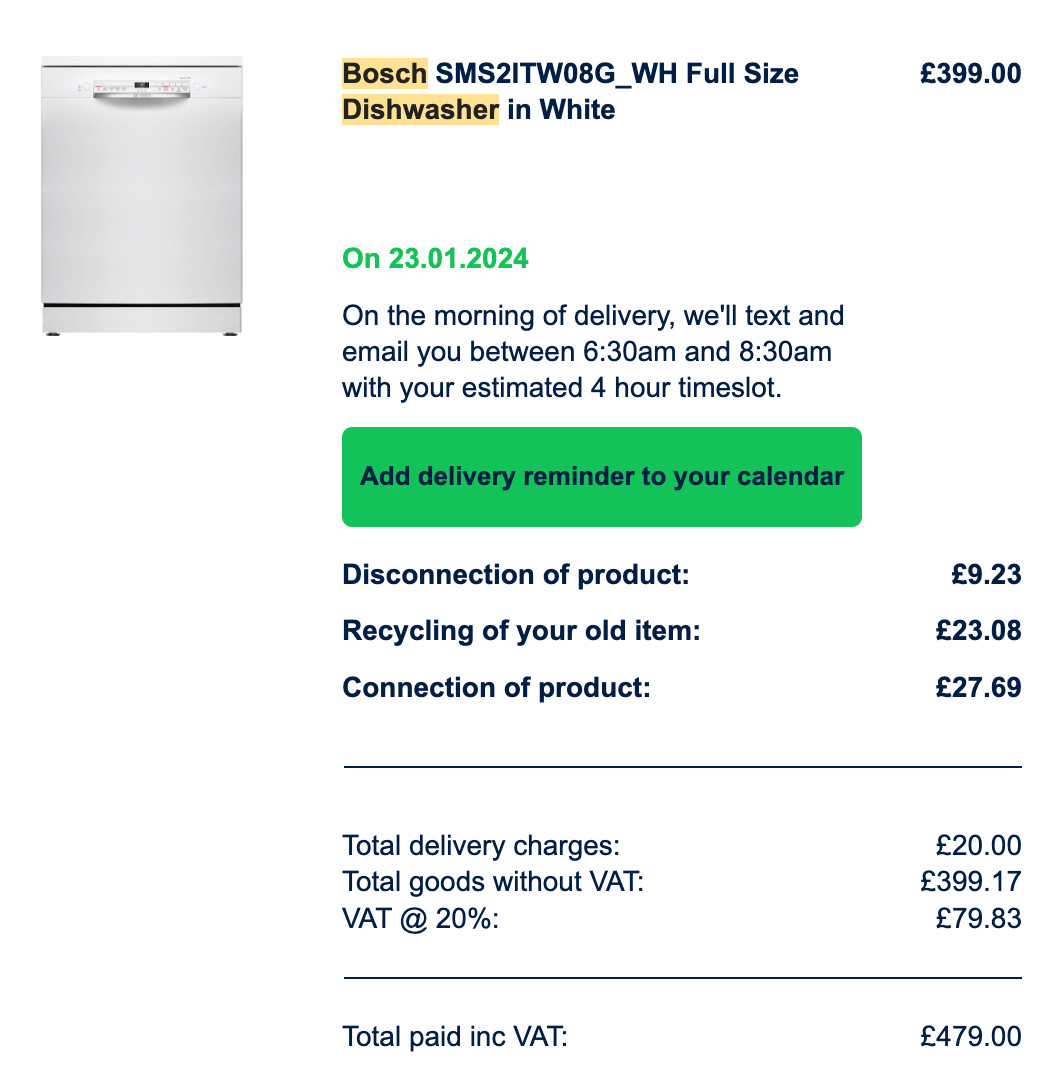Select the Disconnection of product label
1062x1082 pixels.
(x=516, y=575)
